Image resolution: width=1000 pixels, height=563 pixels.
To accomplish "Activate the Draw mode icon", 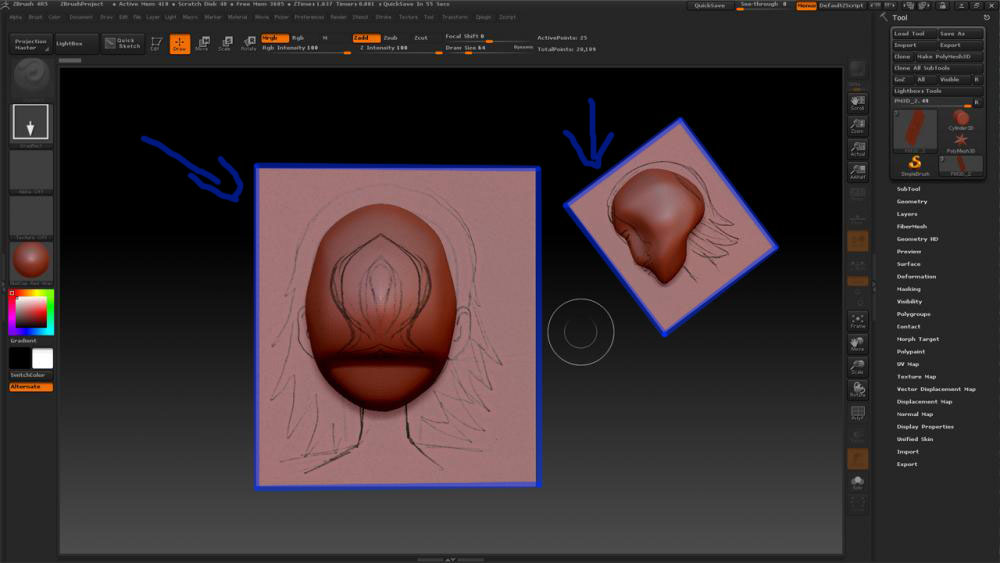I will click(x=180, y=44).
